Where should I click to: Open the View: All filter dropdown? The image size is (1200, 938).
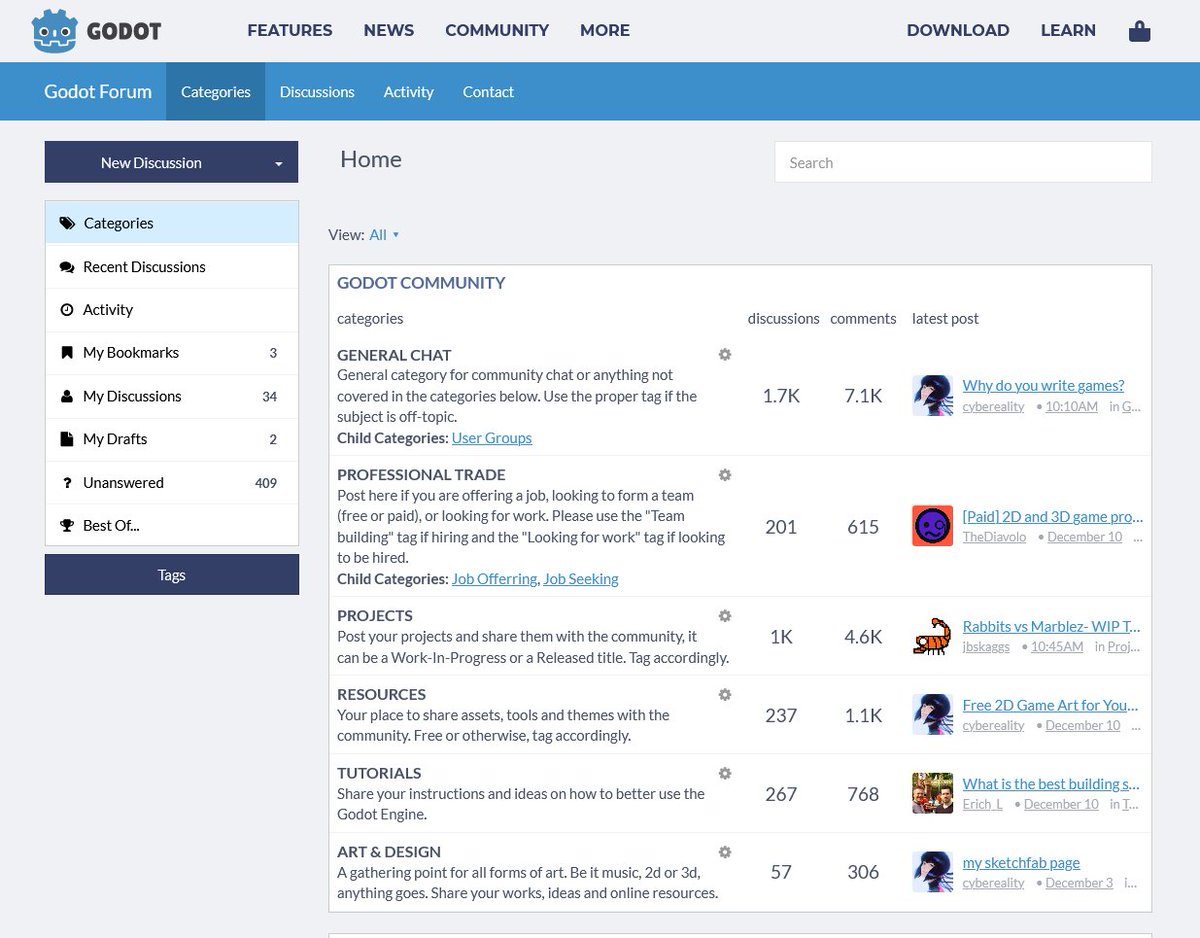coord(384,235)
